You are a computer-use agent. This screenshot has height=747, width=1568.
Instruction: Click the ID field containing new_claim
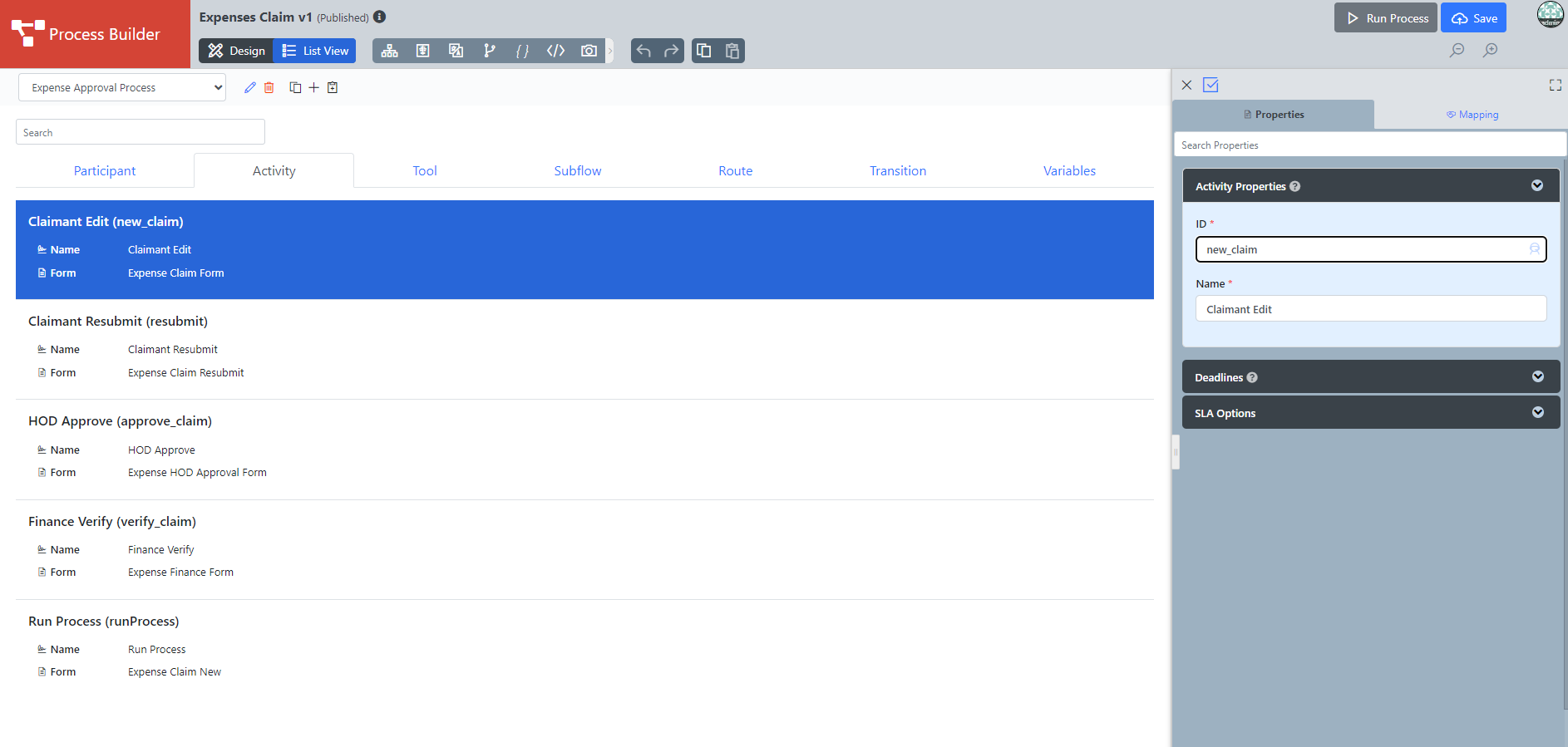[x=1371, y=249]
